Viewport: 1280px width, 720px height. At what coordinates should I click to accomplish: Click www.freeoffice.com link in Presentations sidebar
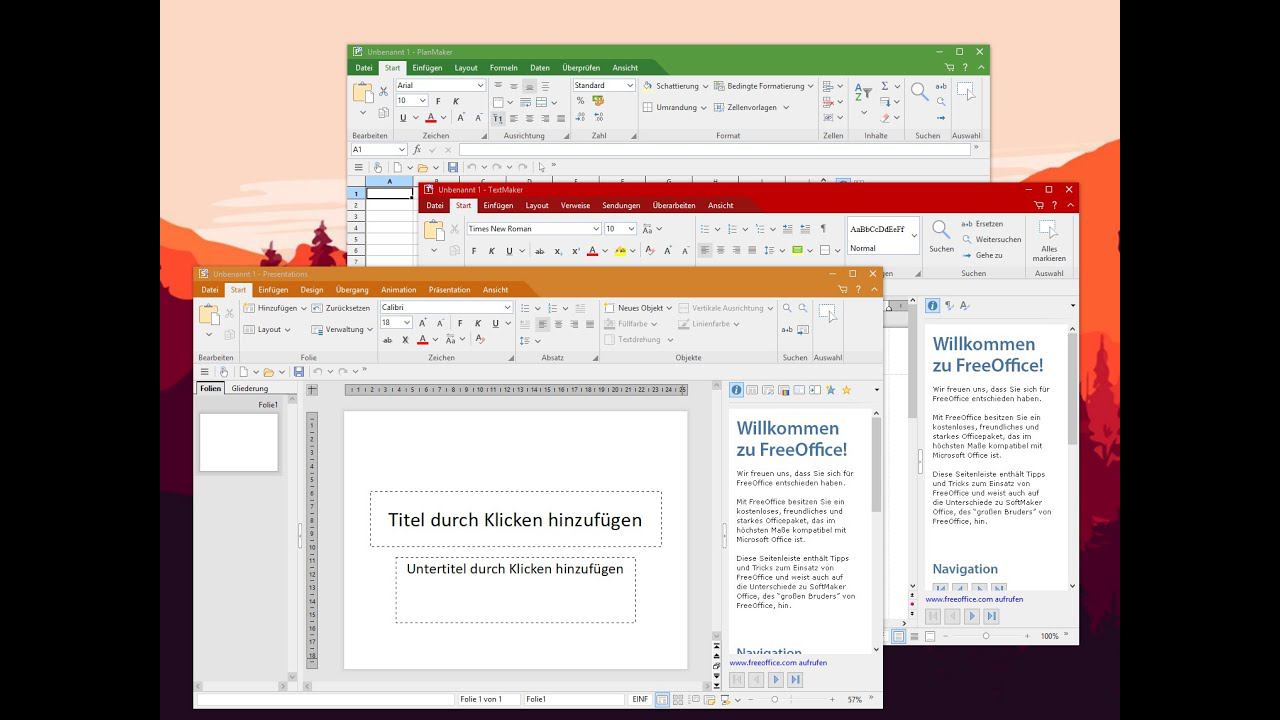[x=778, y=662]
